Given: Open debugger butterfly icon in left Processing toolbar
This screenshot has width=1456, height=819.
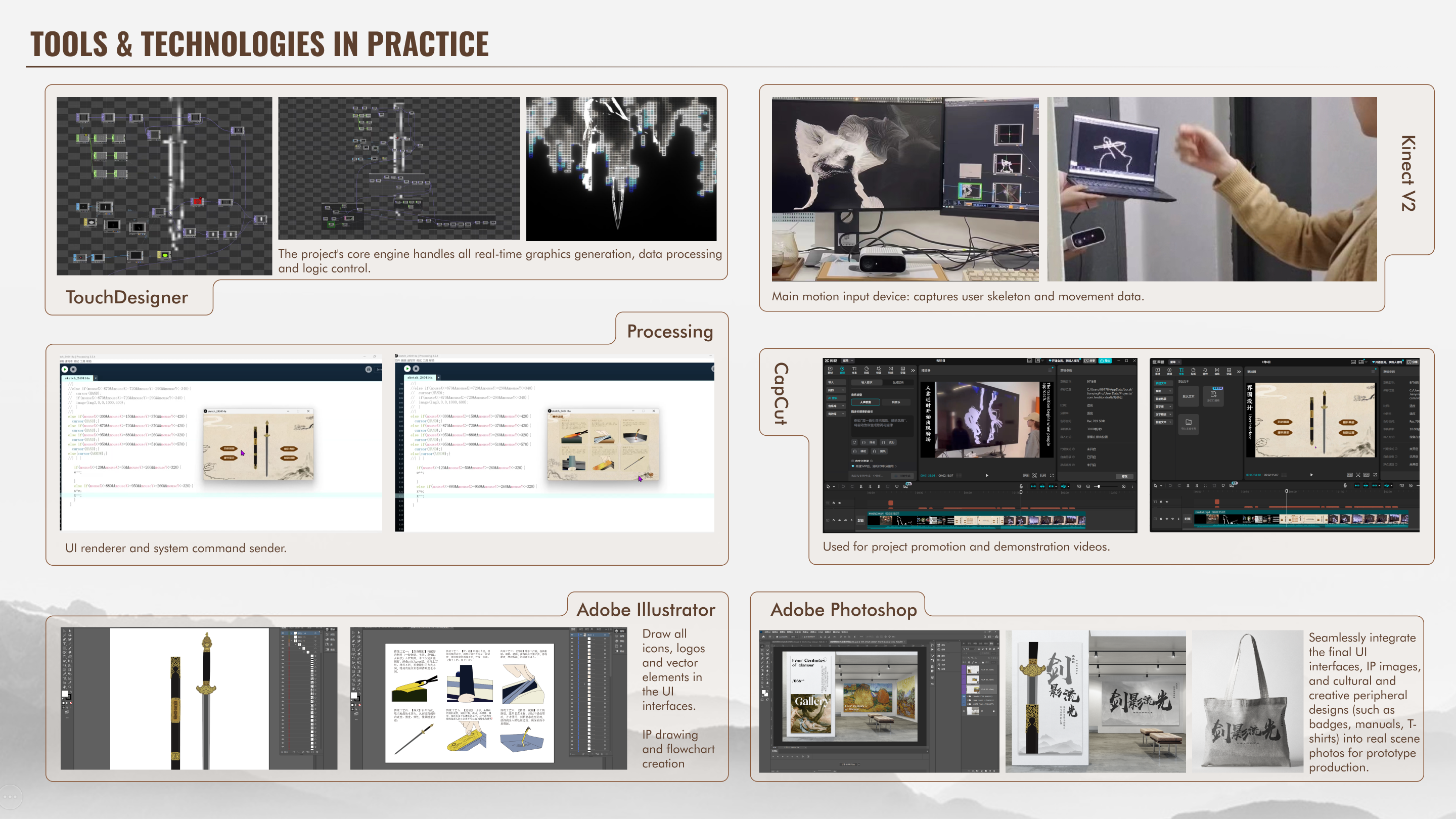Looking at the screenshot, I should tap(369, 369).
